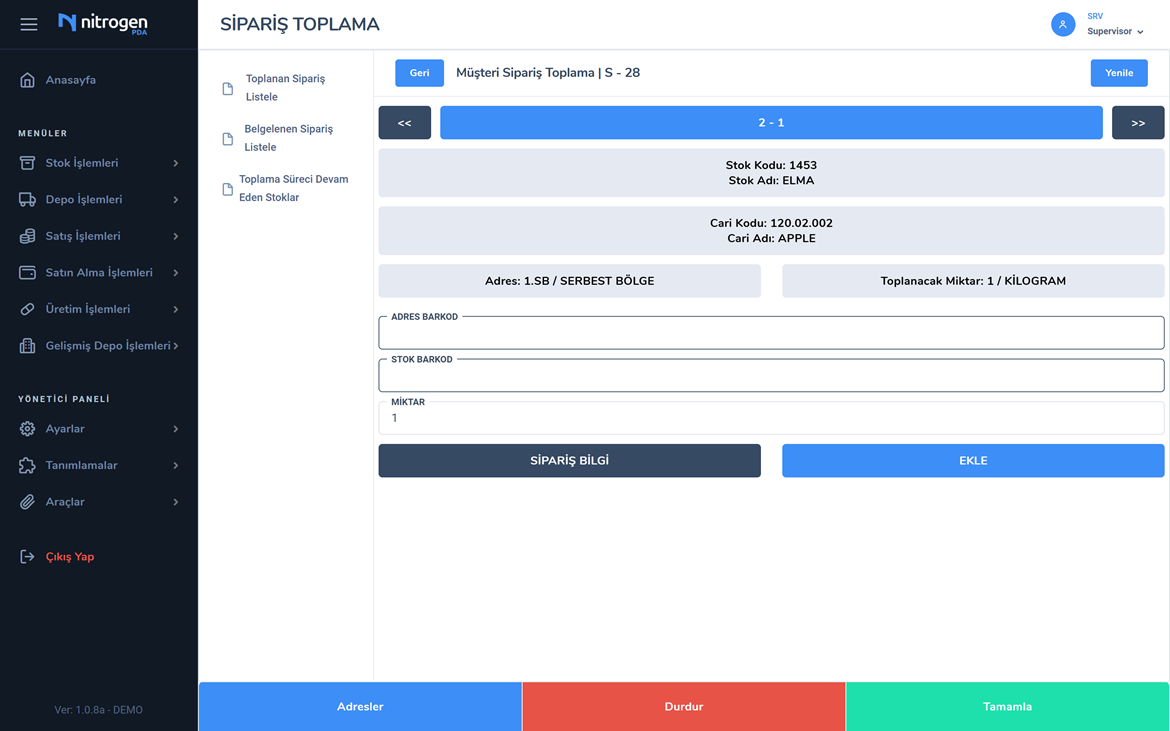This screenshot has height=731, width=1170.
Task: Click the Geri back button
Action: click(x=419, y=73)
